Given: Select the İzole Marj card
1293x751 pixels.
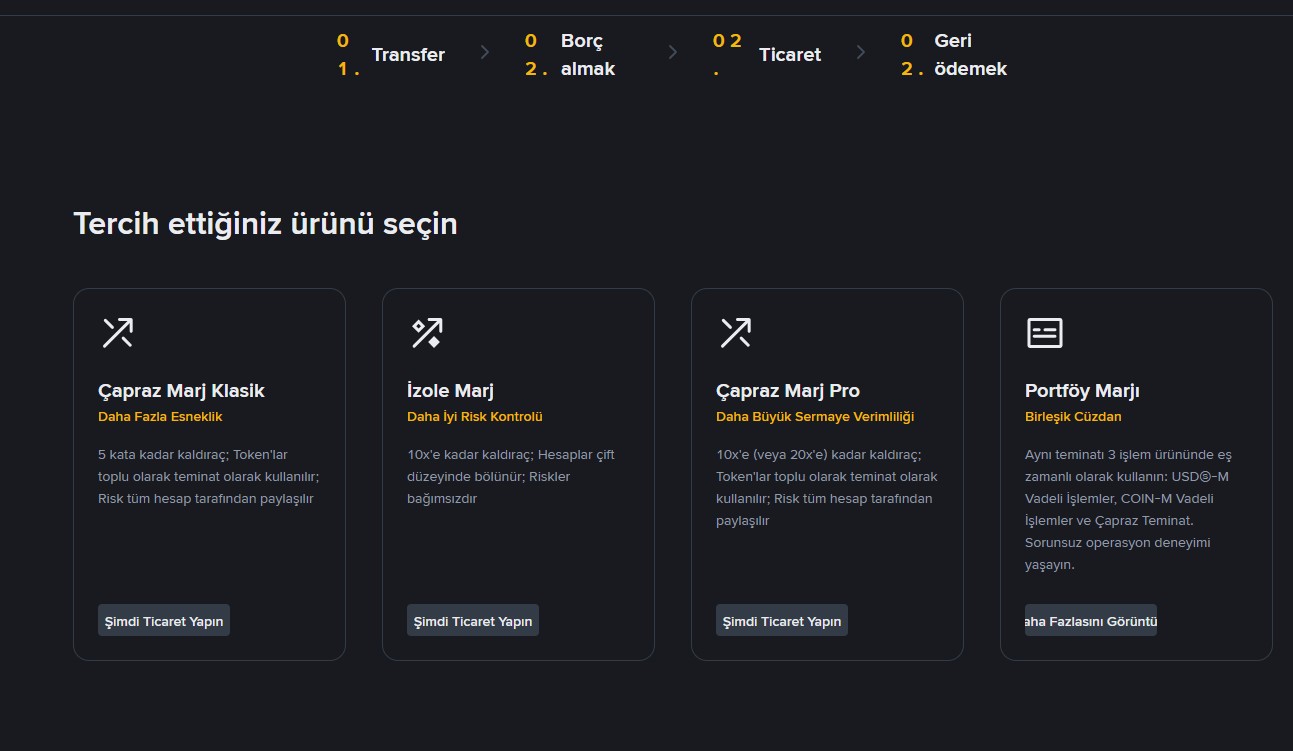Looking at the screenshot, I should [x=518, y=474].
